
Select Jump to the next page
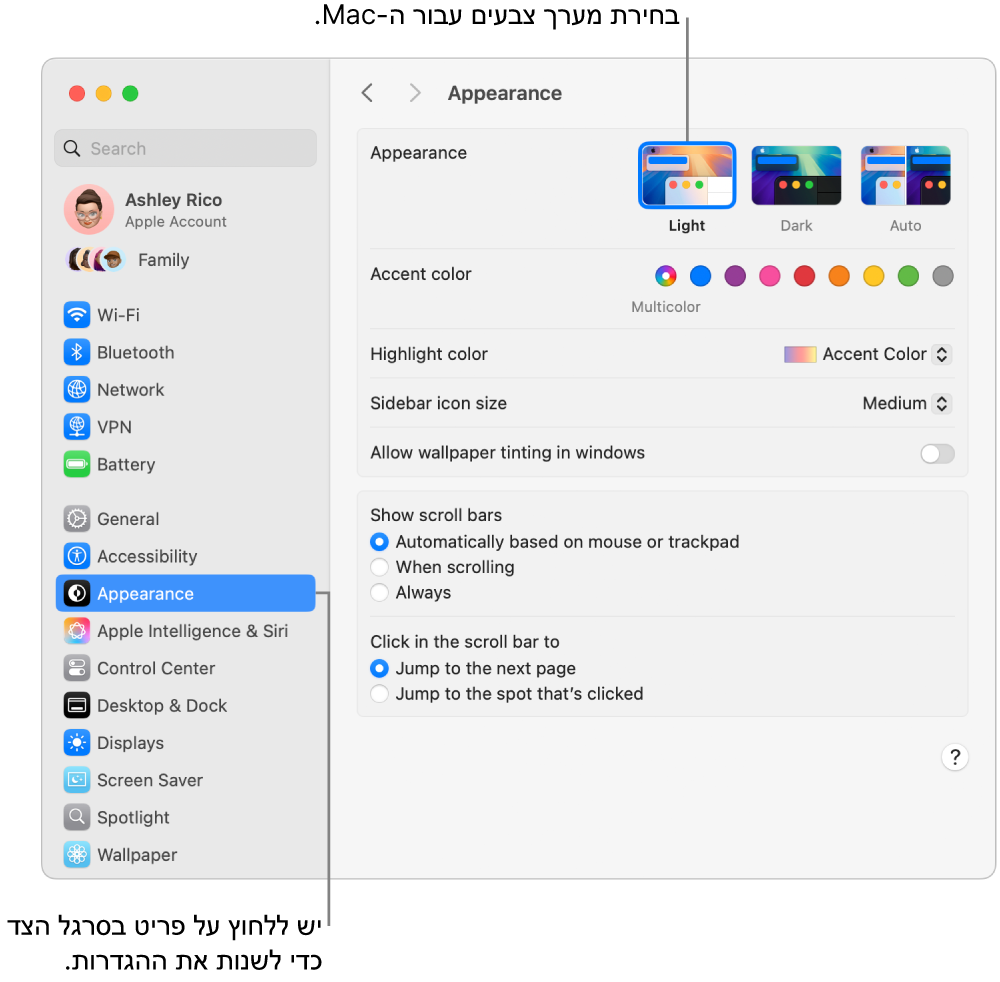[x=379, y=668]
